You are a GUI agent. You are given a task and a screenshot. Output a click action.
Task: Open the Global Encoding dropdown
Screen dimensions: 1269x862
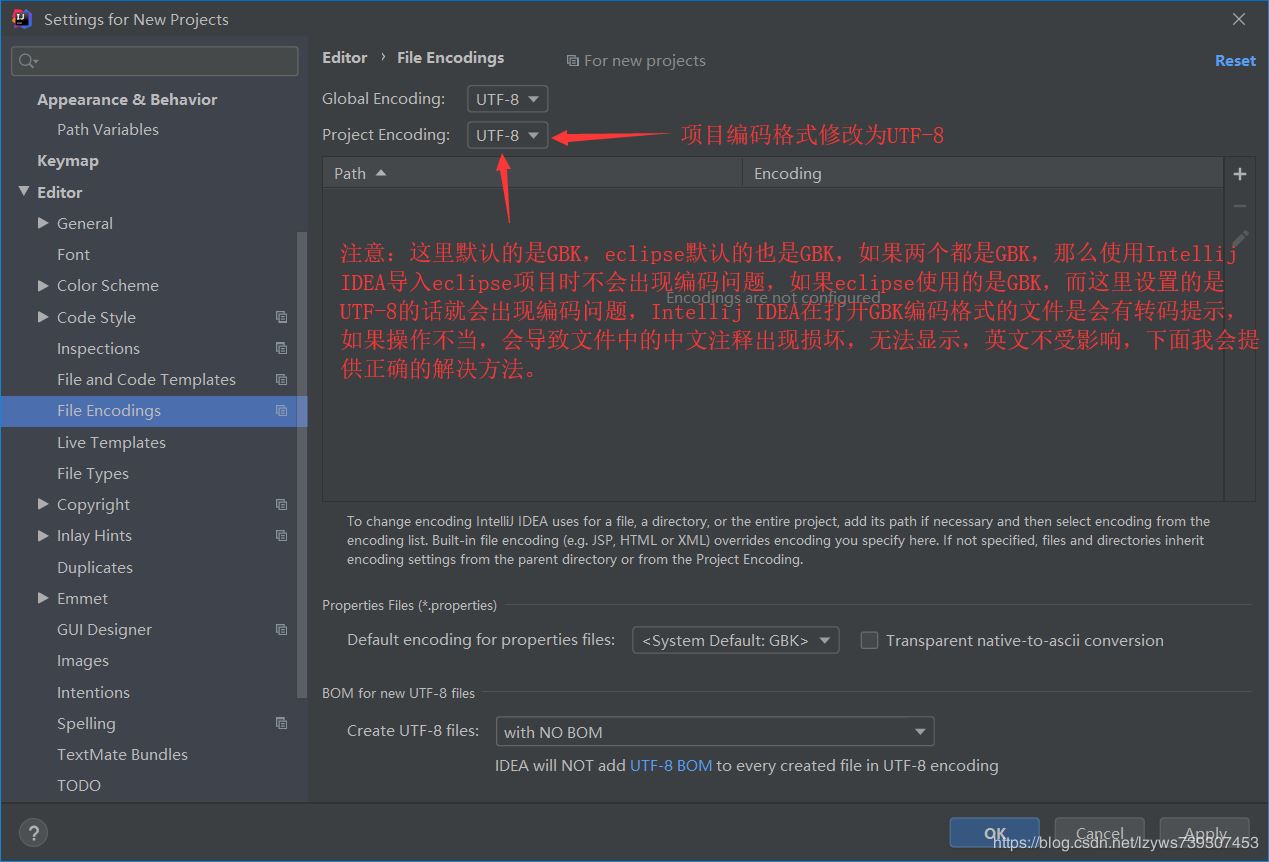pos(507,99)
